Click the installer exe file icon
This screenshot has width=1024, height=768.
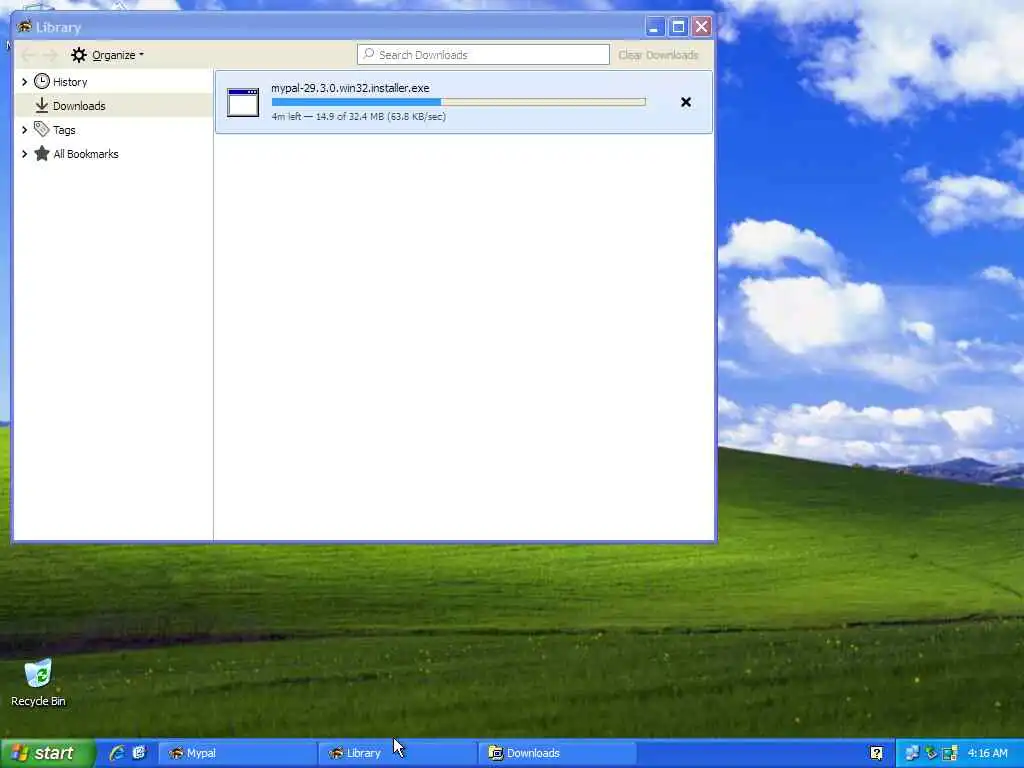[243, 103]
